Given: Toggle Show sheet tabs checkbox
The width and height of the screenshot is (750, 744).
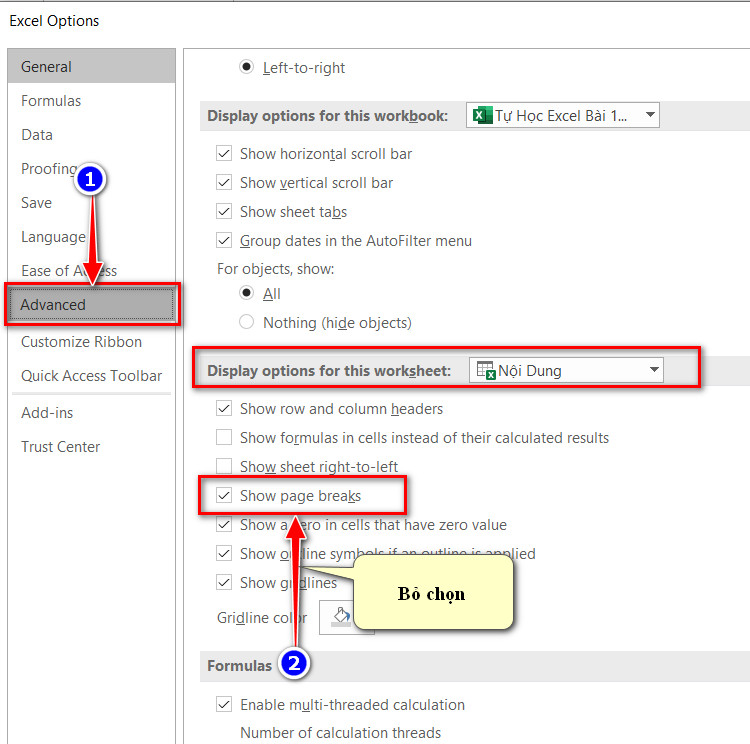Looking at the screenshot, I should tap(224, 211).
